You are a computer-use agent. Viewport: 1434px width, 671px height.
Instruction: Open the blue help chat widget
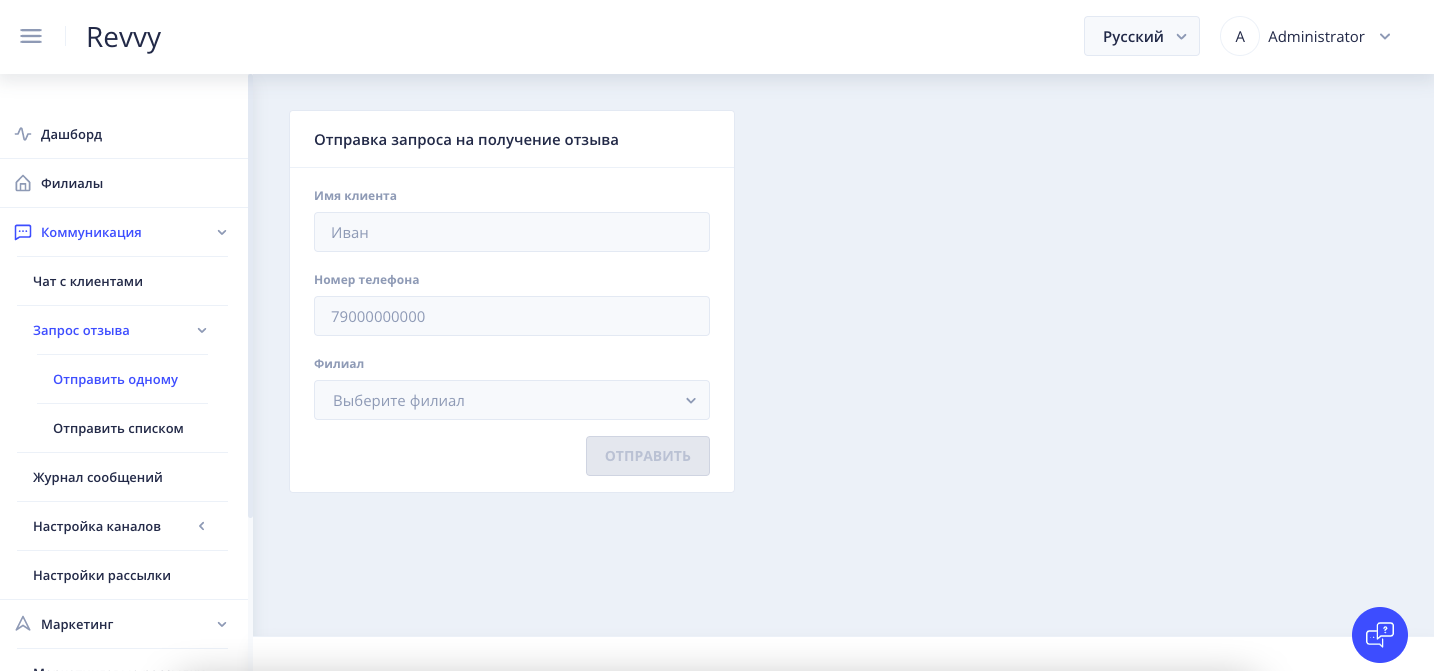pos(1380,635)
